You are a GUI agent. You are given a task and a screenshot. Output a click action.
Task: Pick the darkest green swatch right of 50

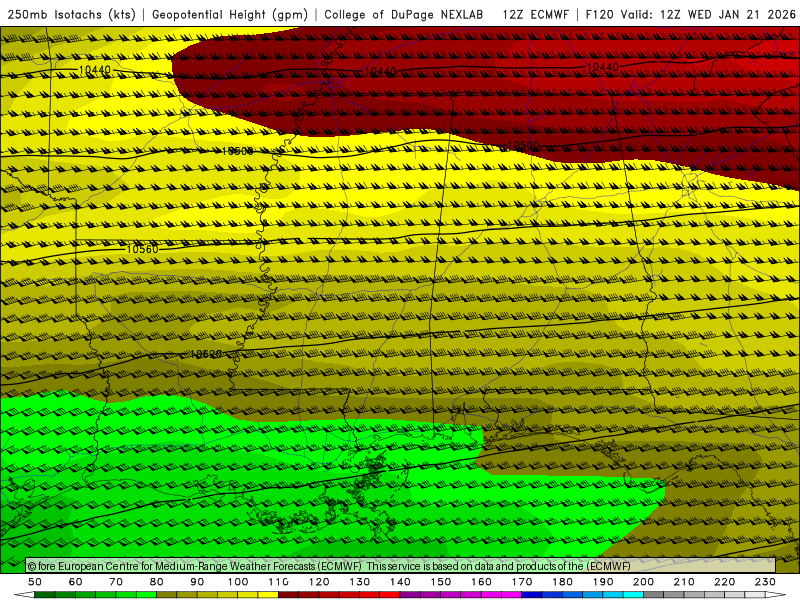tap(45, 594)
